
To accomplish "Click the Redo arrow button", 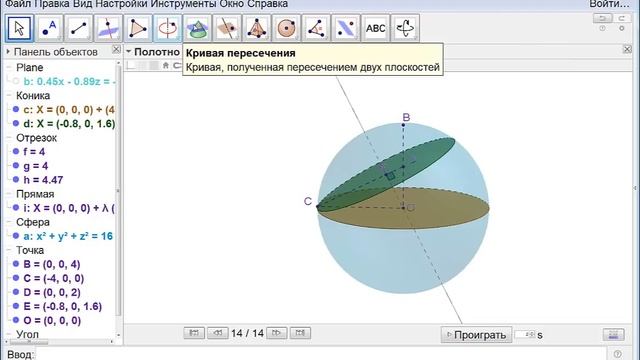I will click(622, 18).
